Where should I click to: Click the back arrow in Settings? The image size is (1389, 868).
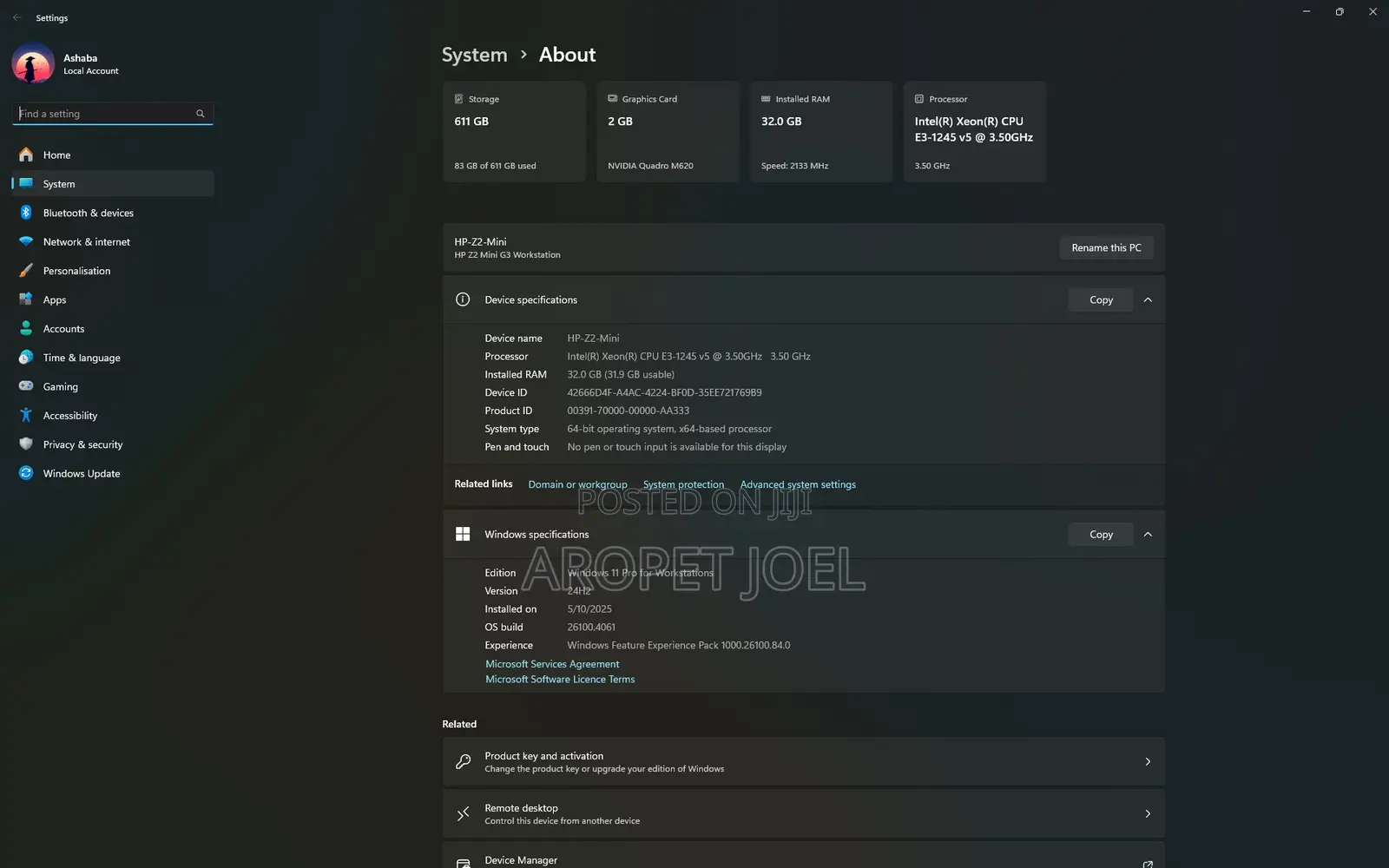[16, 17]
